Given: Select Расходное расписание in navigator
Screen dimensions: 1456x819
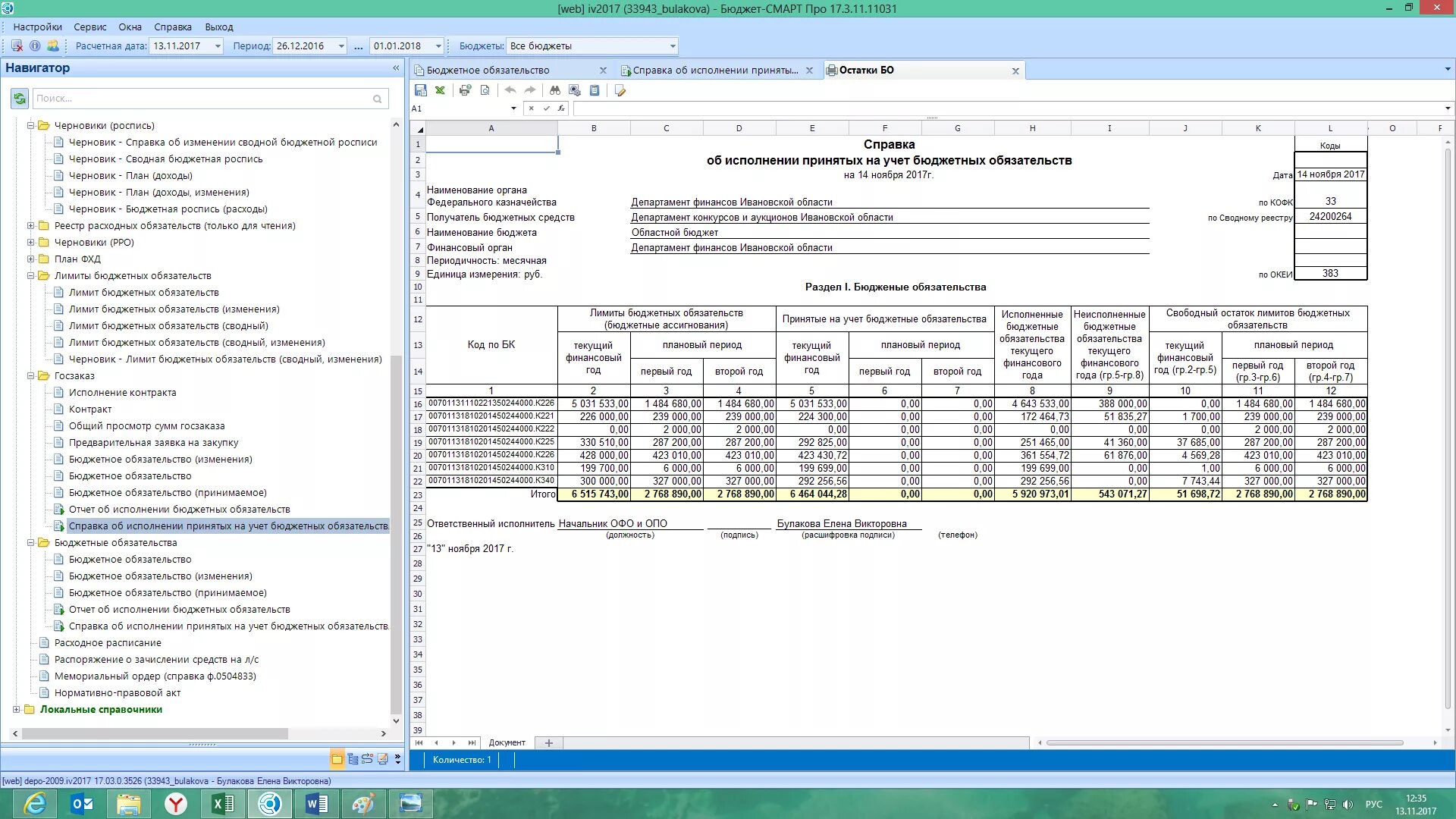Looking at the screenshot, I should coord(108,643).
